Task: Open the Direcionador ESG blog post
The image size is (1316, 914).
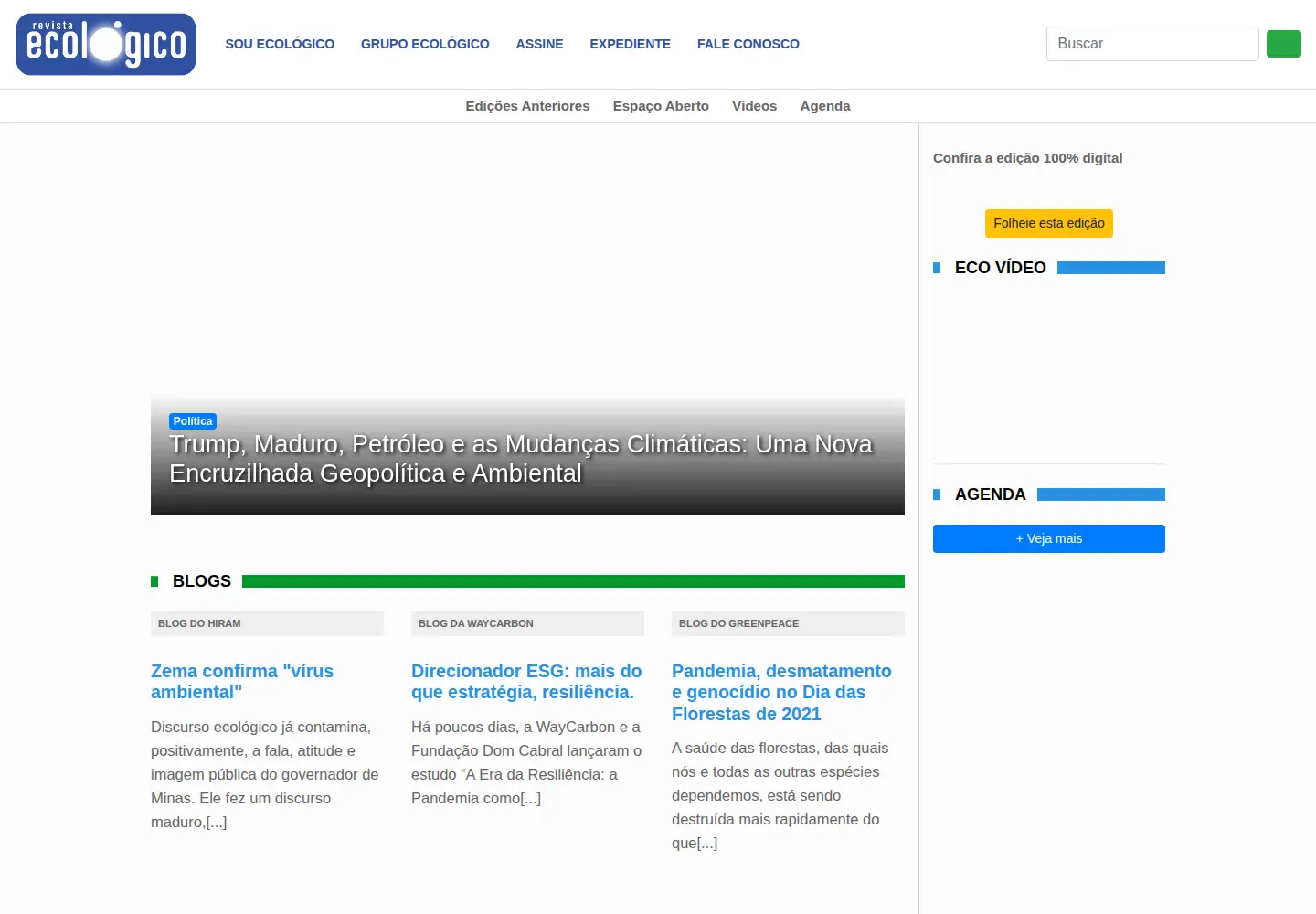Action: click(526, 682)
